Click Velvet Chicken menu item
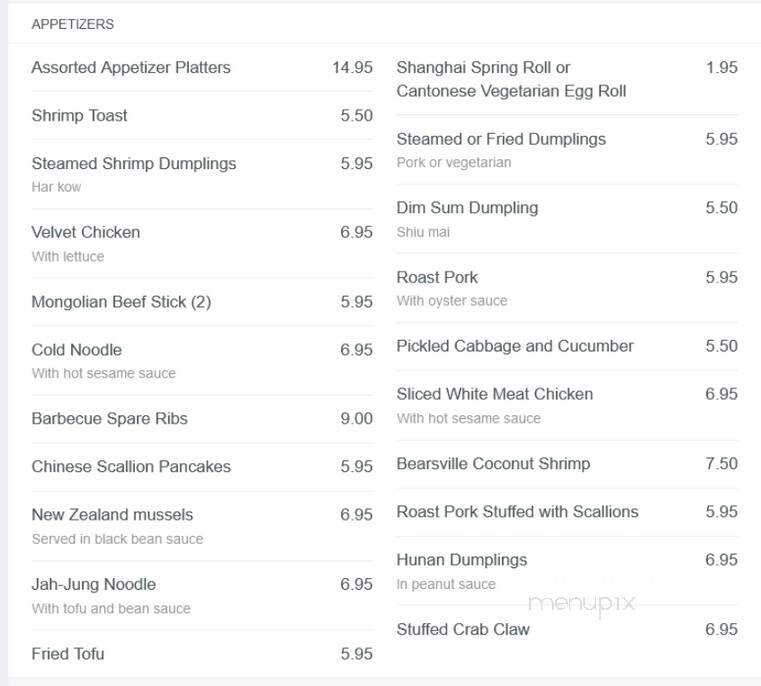The height and width of the screenshot is (686, 761). (86, 233)
